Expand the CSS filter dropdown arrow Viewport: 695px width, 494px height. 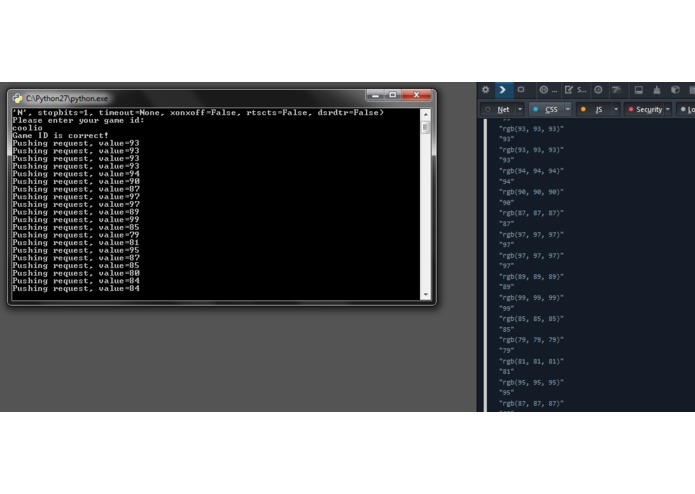pos(568,109)
